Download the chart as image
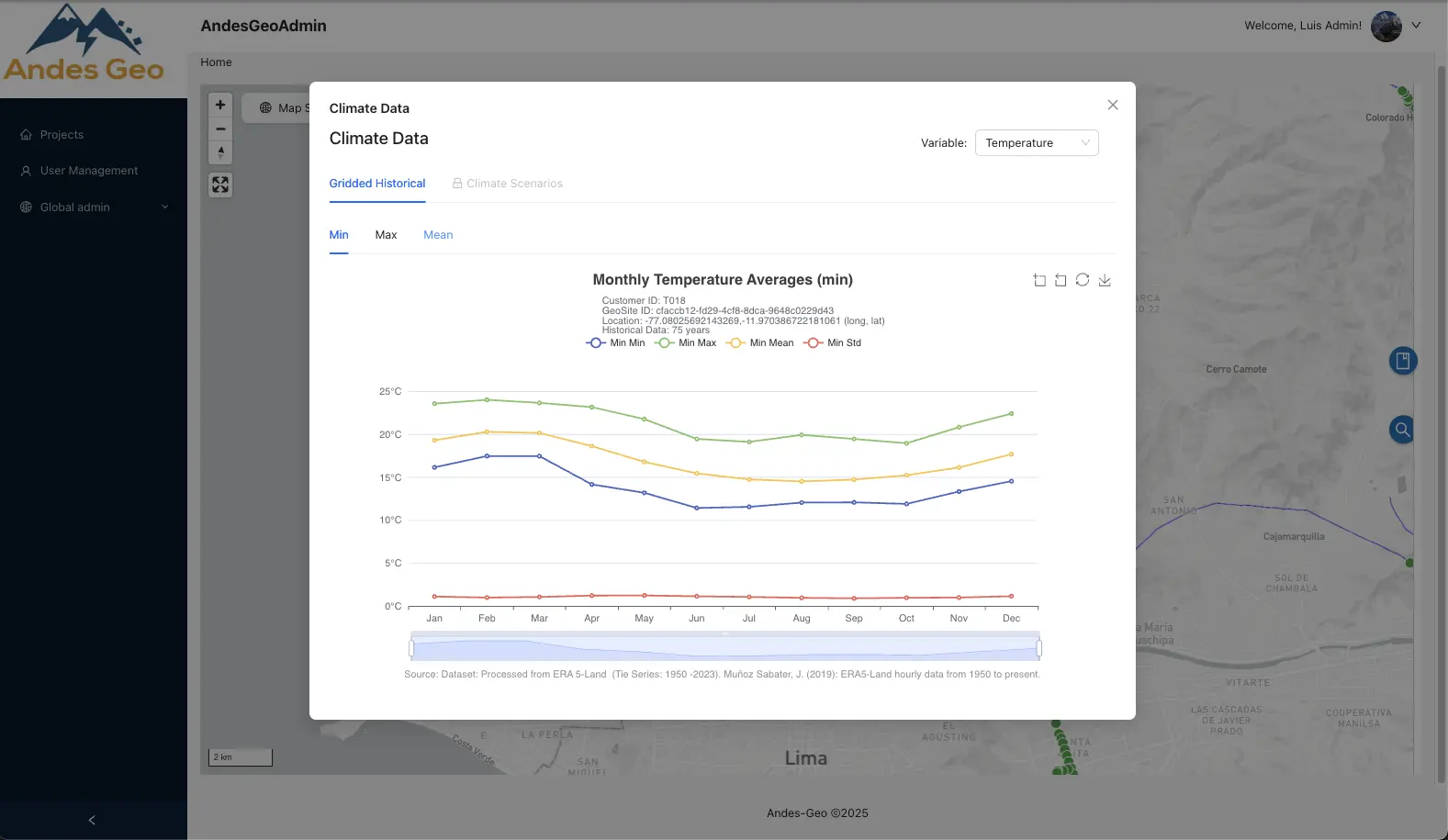 pos(1105,280)
